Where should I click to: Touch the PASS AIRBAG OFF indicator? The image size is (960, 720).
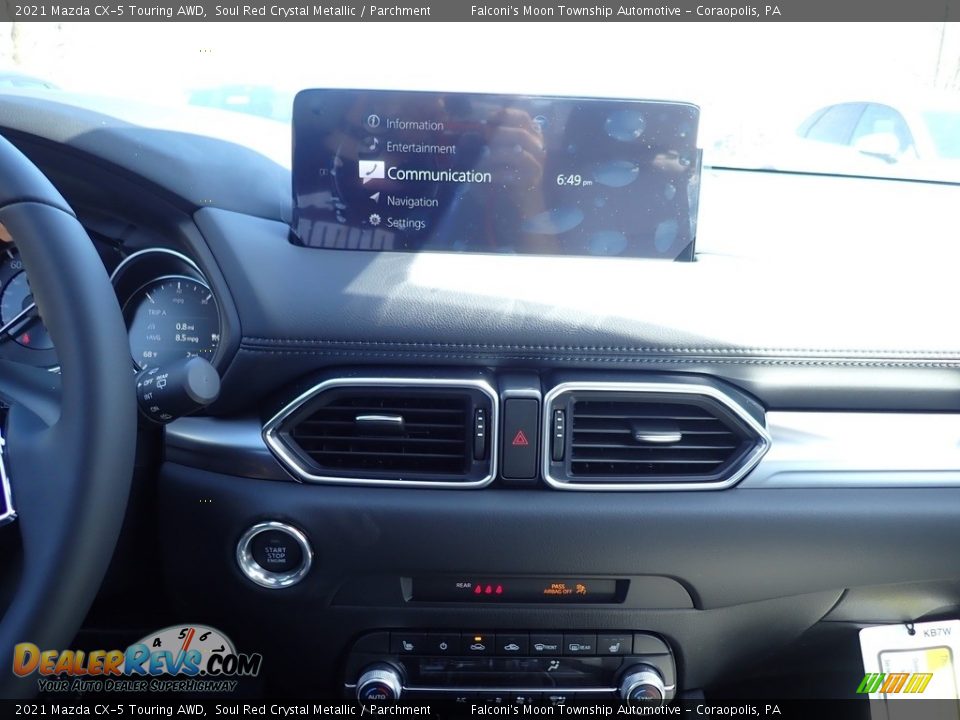[564, 589]
